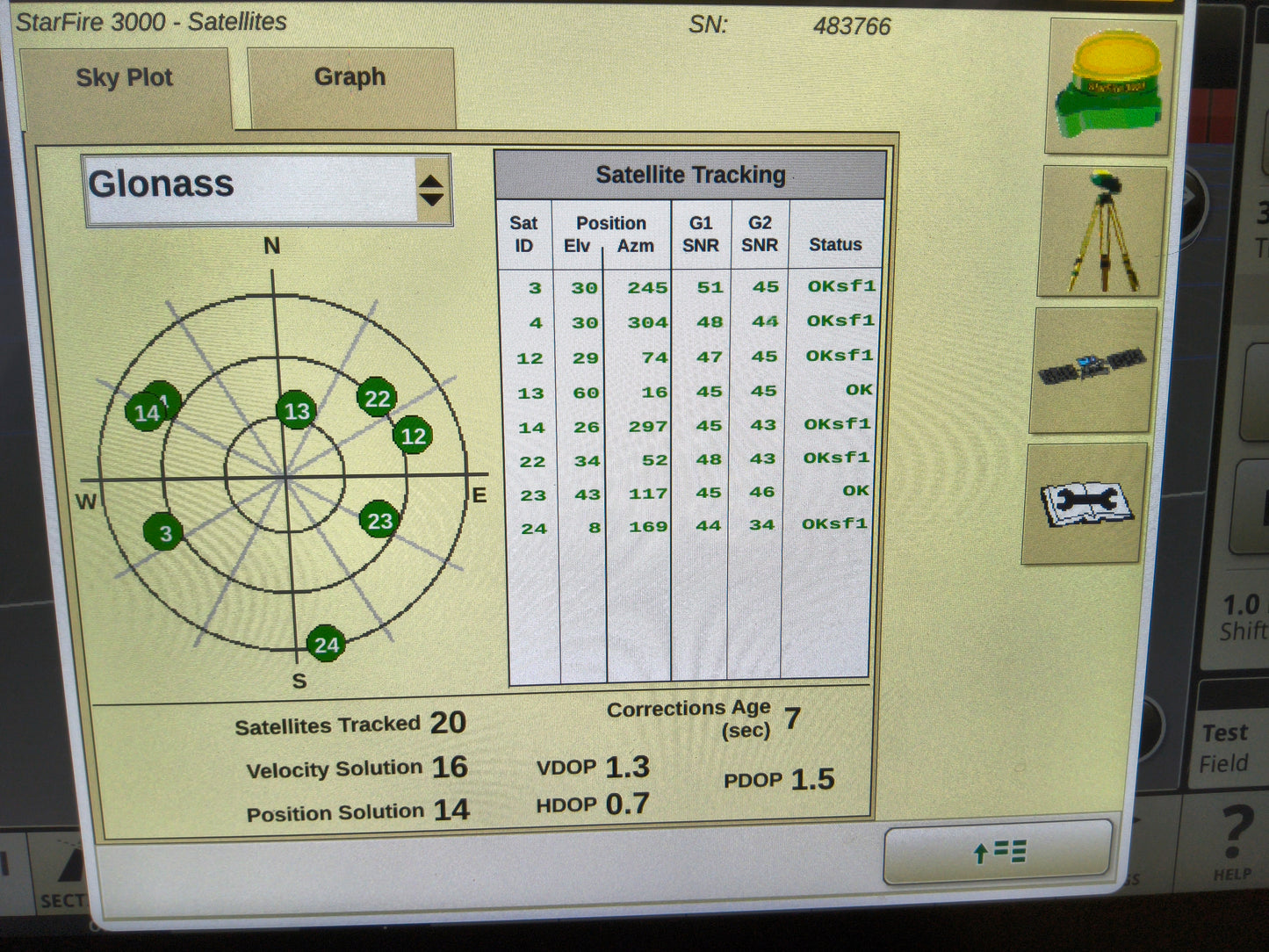The image size is (1269, 952).
Task: Click satellite 14 marker on sky plot
Action: [x=146, y=412]
